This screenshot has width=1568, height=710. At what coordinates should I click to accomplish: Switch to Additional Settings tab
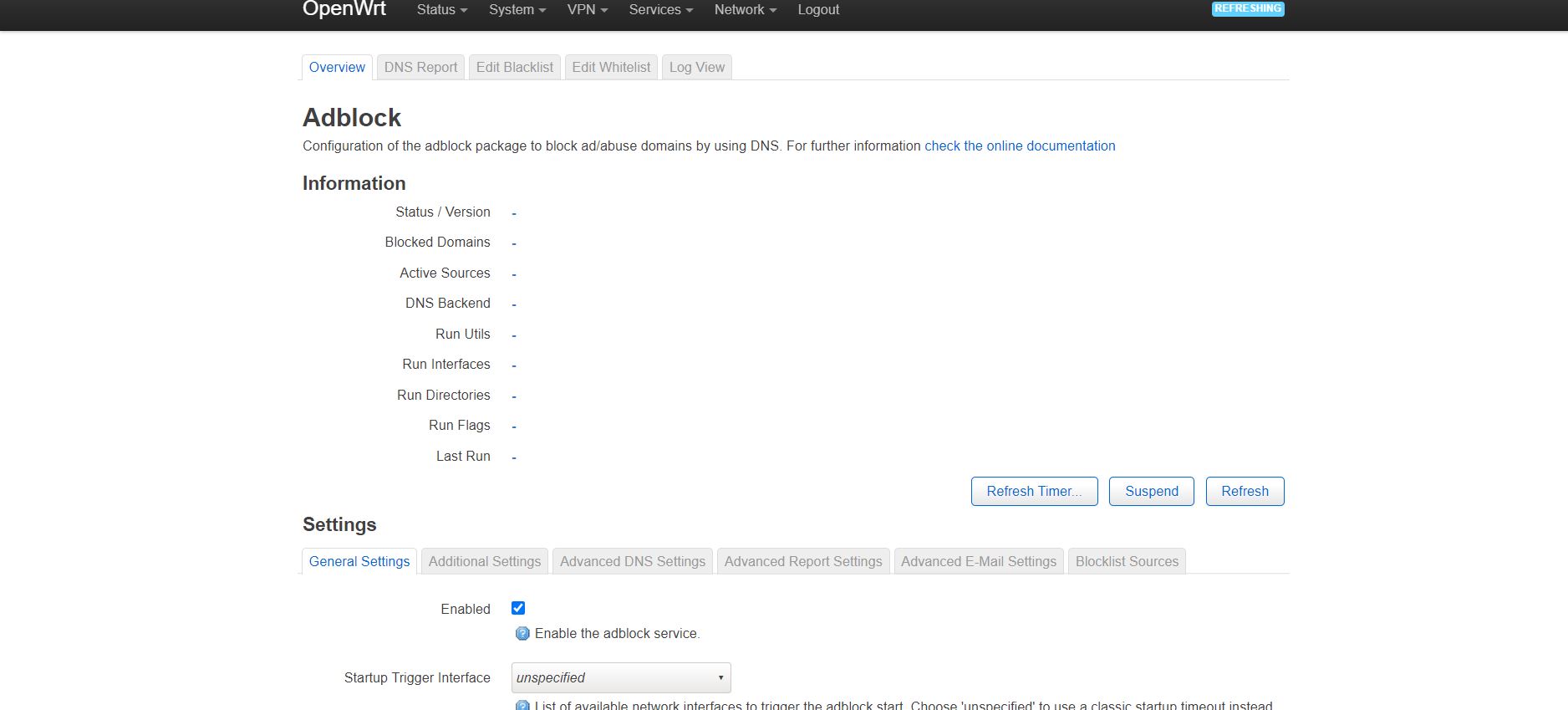pos(485,561)
